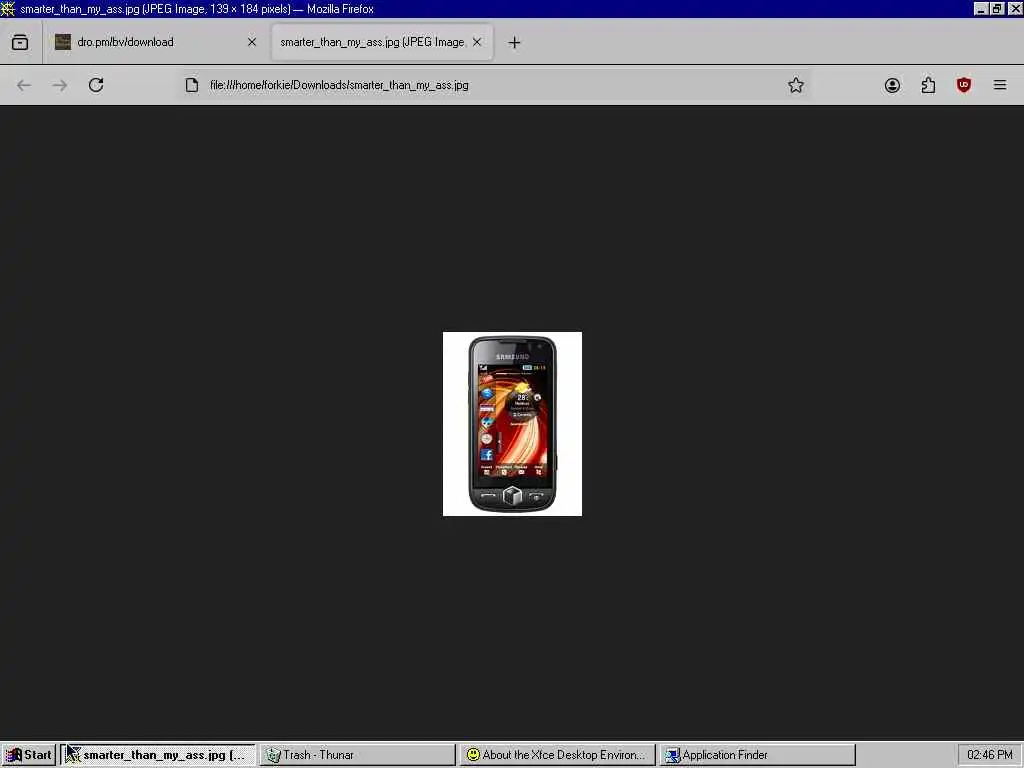Open the Firefox account menu
1024x768 pixels.
[892, 86]
